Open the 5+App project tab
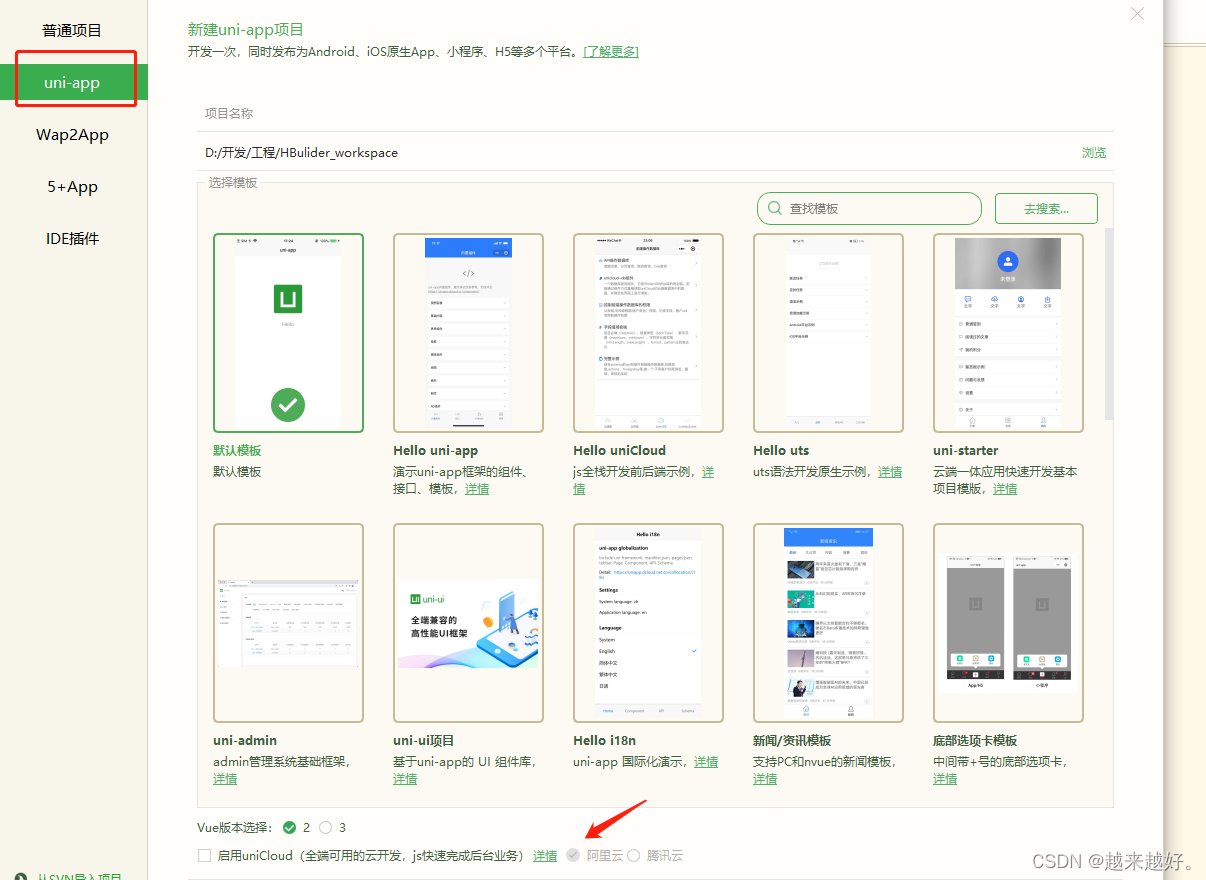Viewport: 1206px width, 880px height. click(72, 186)
